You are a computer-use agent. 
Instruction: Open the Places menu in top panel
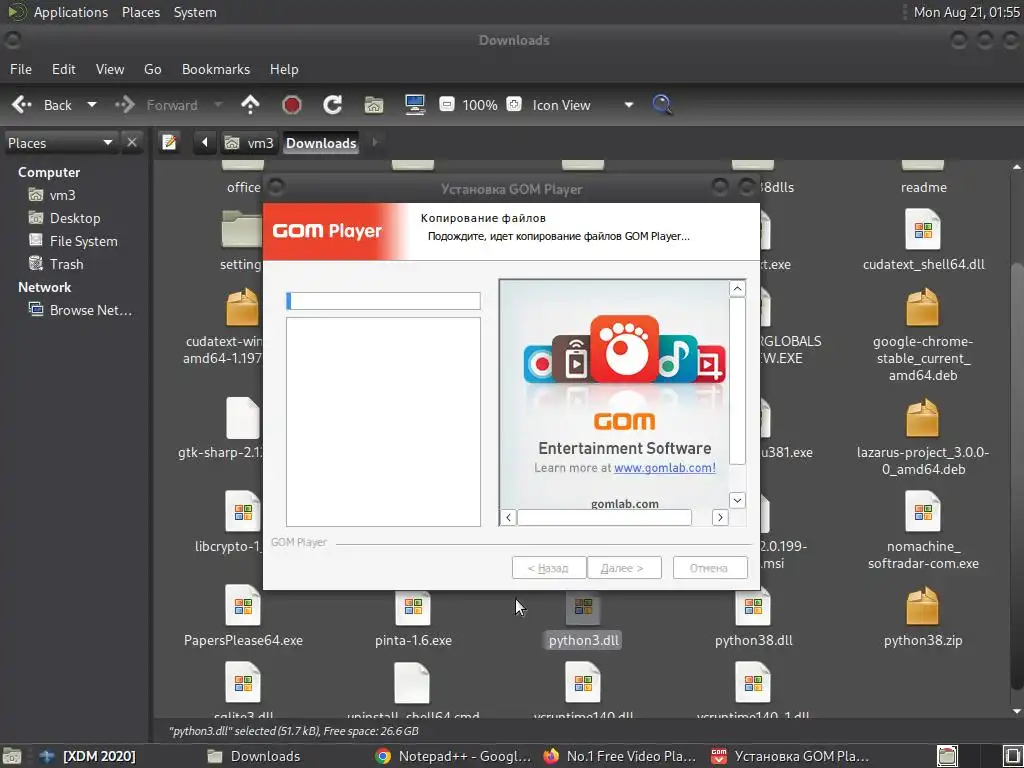pyautogui.click(x=140, y=12)
